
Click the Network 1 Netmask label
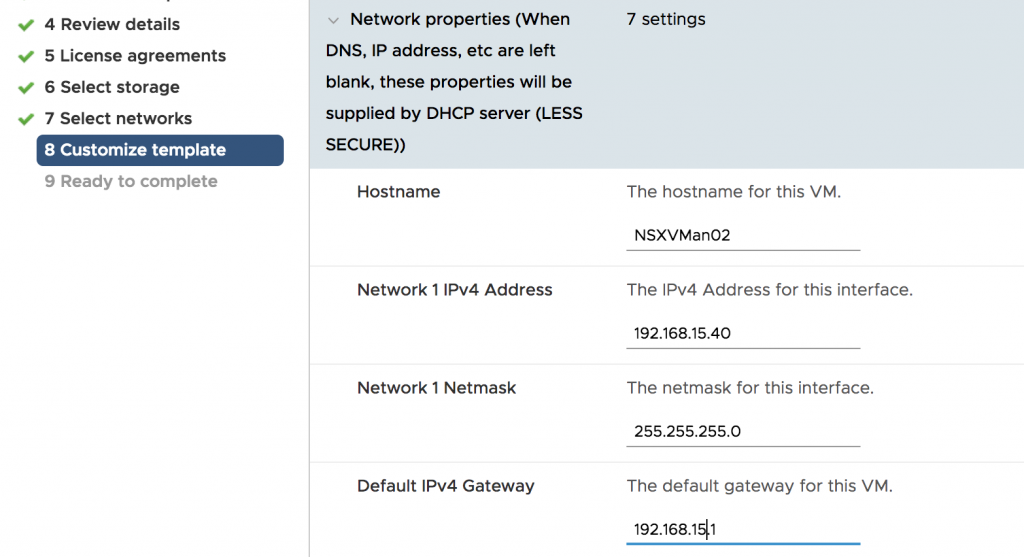(x=436, y=388)
